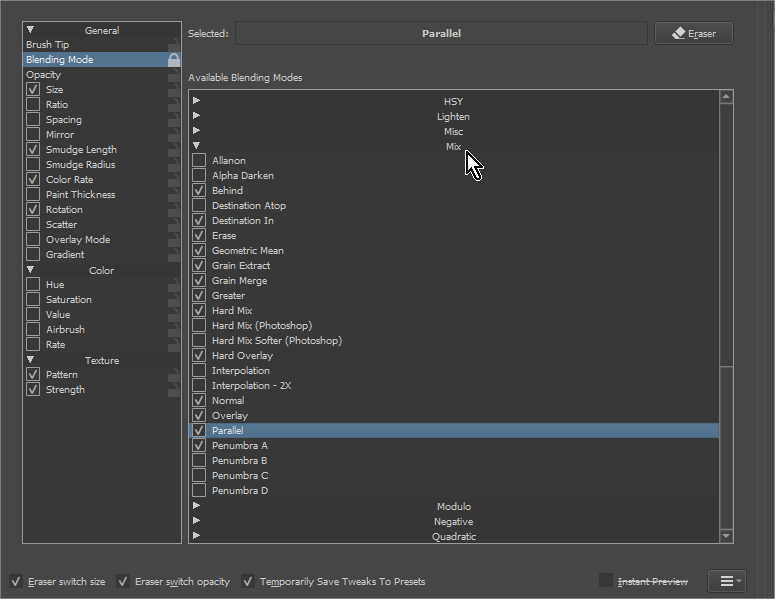
Task: Click the lock icon beside Opacity
Action: point(173,75)
